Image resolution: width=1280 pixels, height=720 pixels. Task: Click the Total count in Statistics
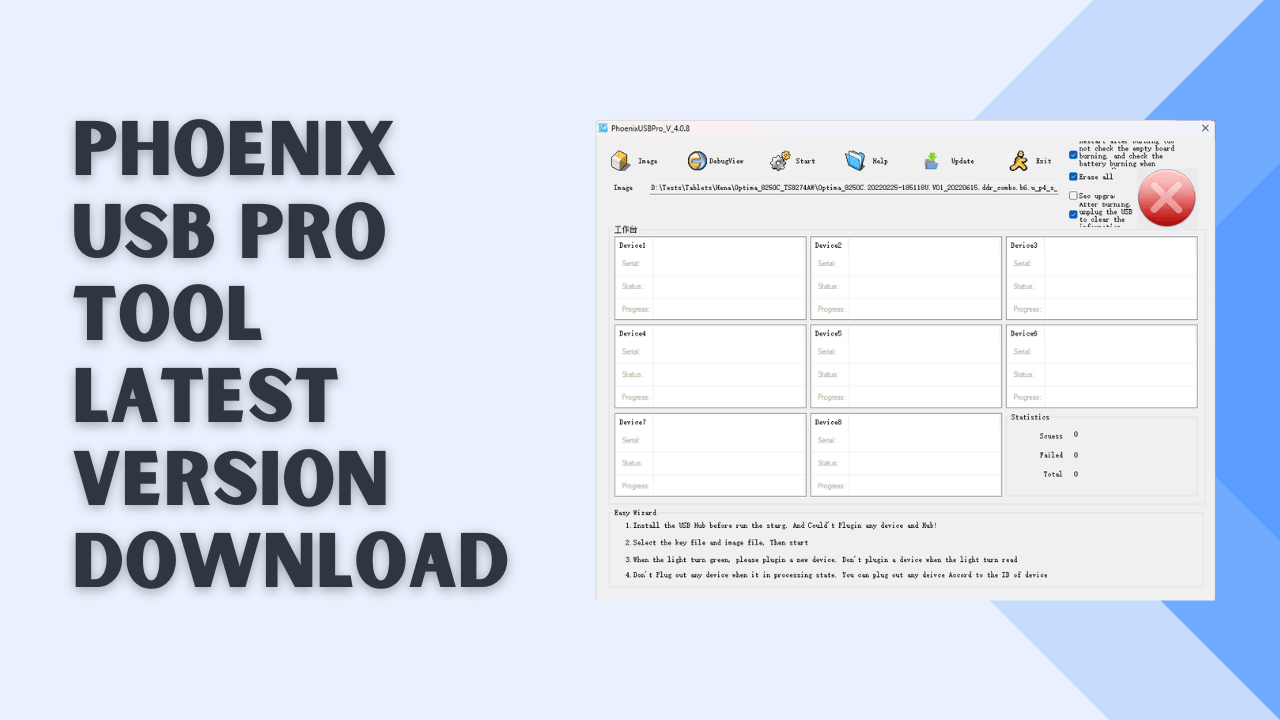(1076, 474)
